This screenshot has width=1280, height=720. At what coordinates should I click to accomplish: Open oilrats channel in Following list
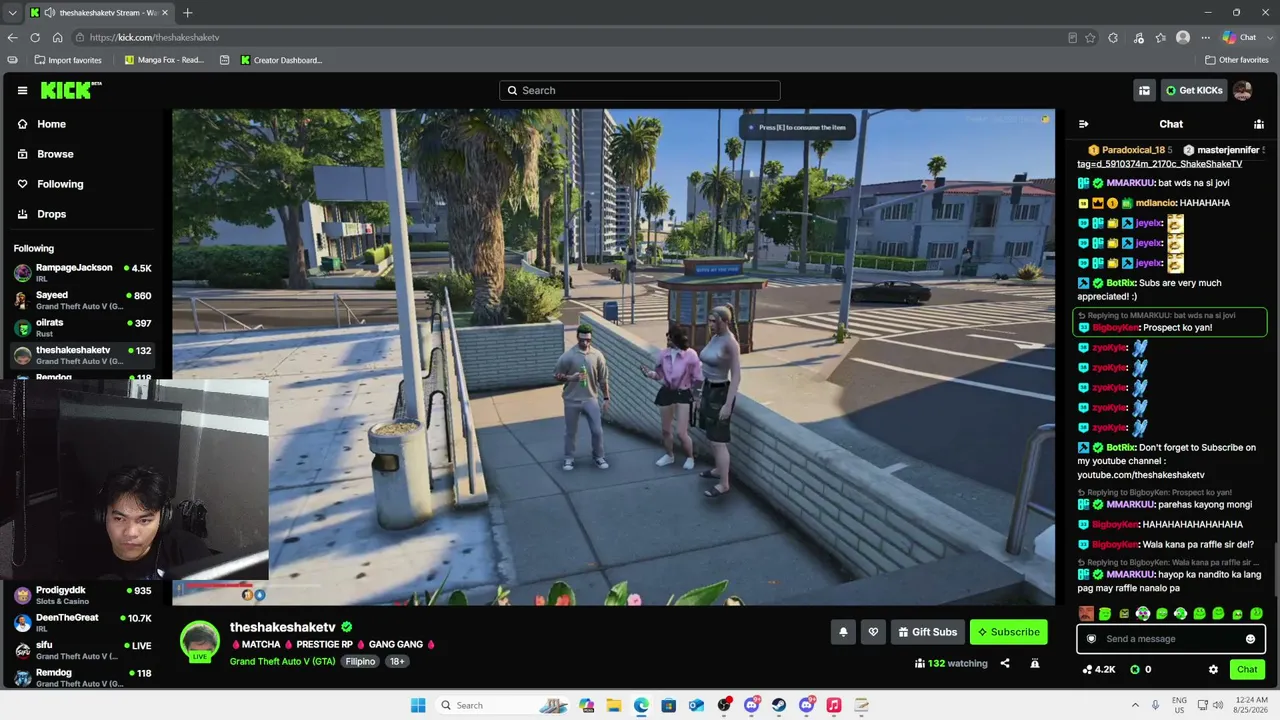pyautogui.click(x=83, y=327)
